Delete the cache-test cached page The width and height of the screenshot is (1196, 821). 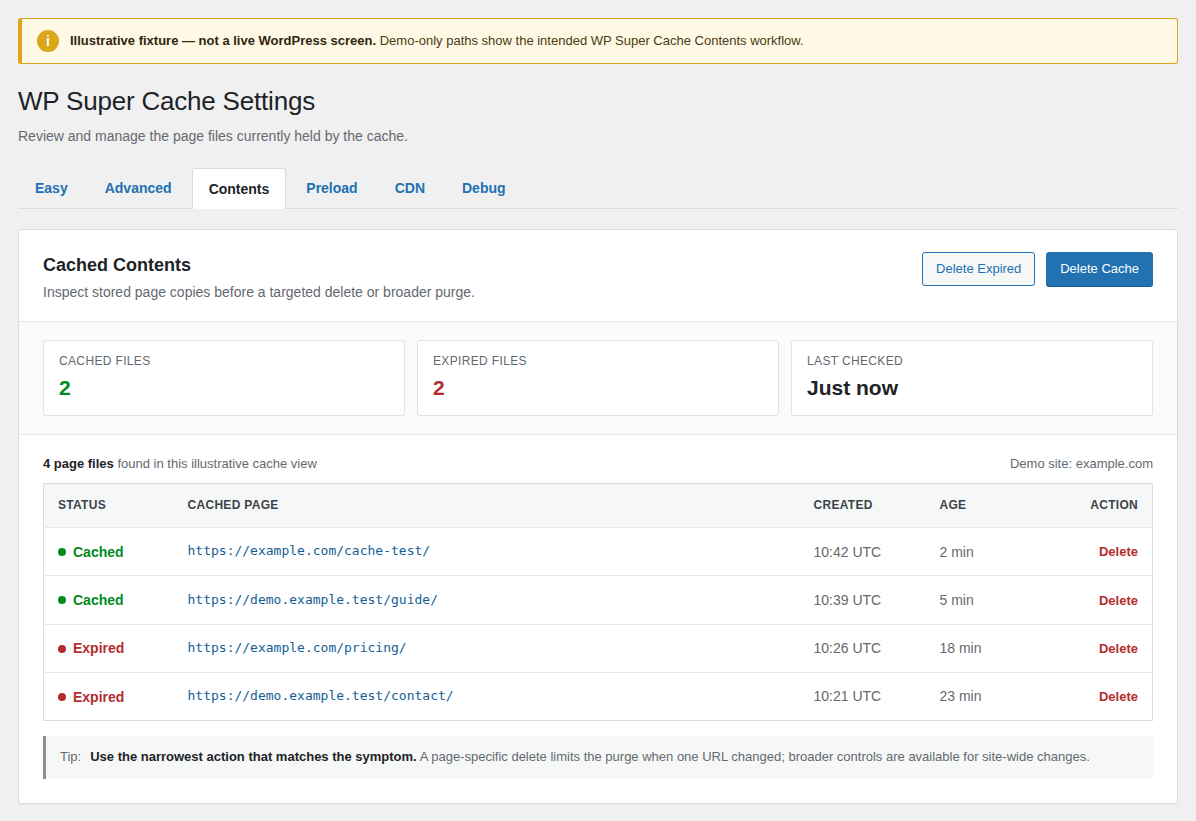pos(1118,552)
